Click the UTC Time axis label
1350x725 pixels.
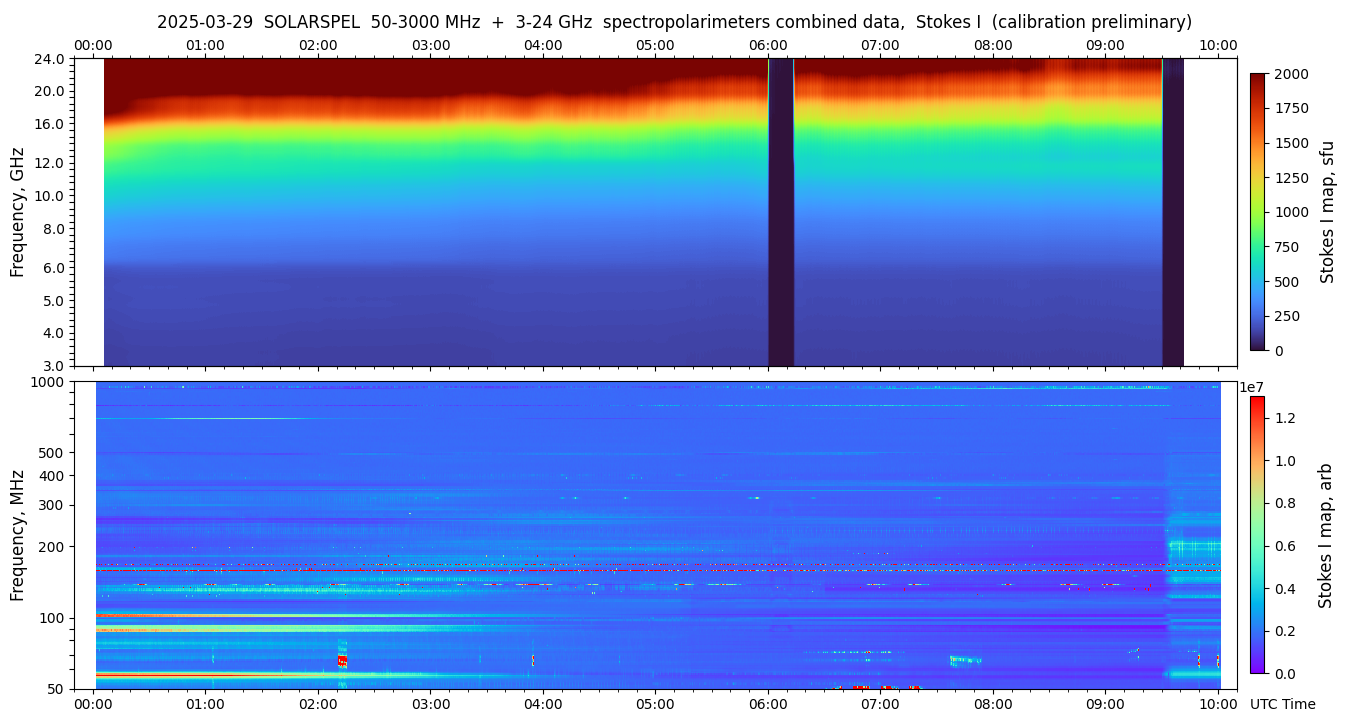[x=1282, y=704]
